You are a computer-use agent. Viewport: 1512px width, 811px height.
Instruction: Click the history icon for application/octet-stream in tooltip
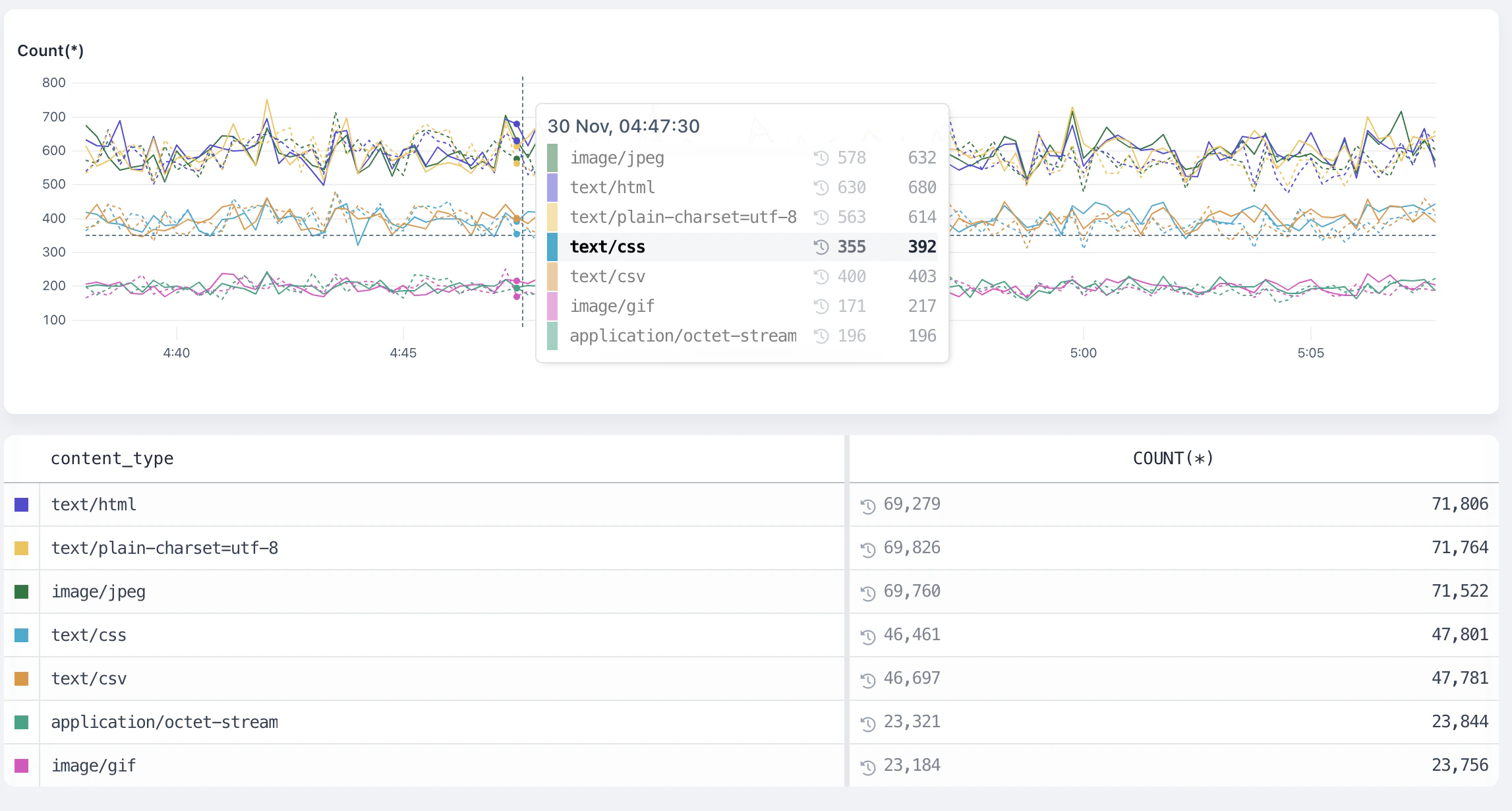(821, 335)
